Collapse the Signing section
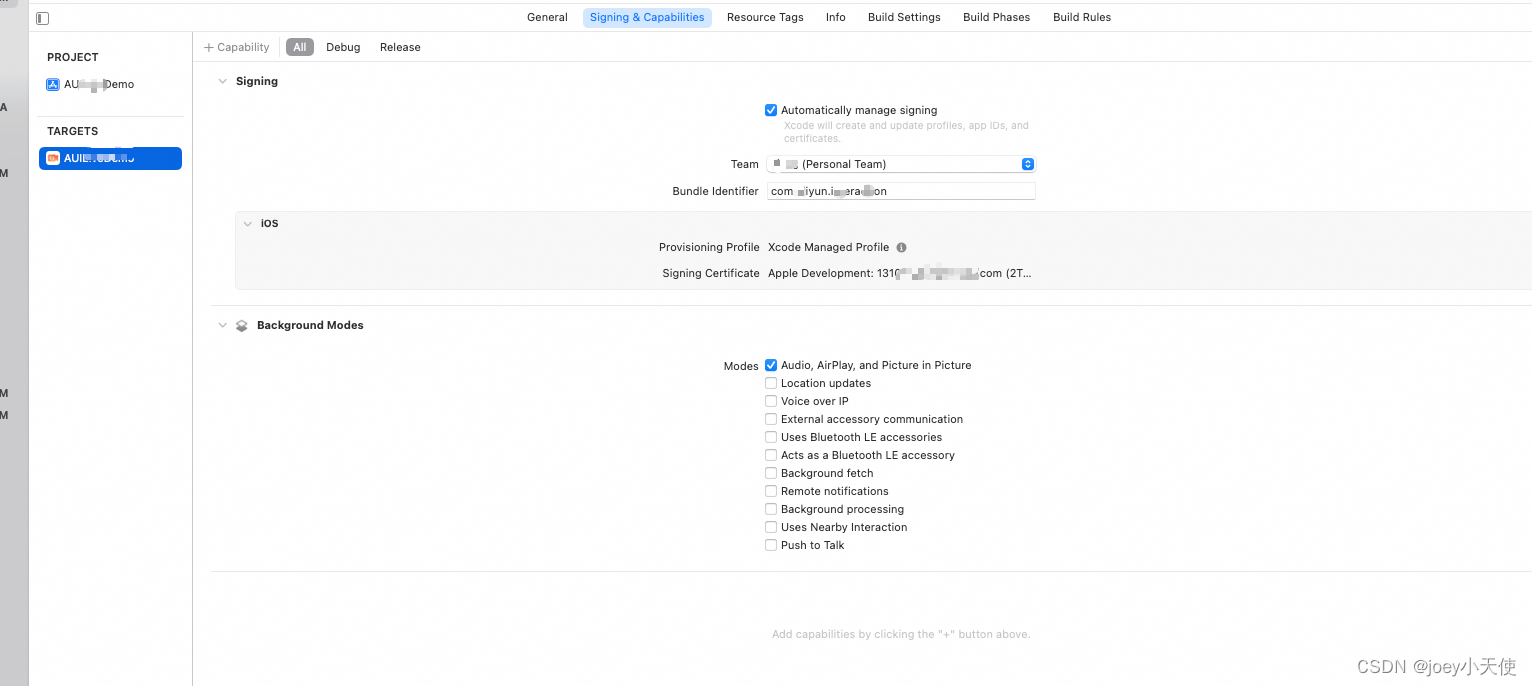Viewport: 1532px width, 686px height. 222,81
